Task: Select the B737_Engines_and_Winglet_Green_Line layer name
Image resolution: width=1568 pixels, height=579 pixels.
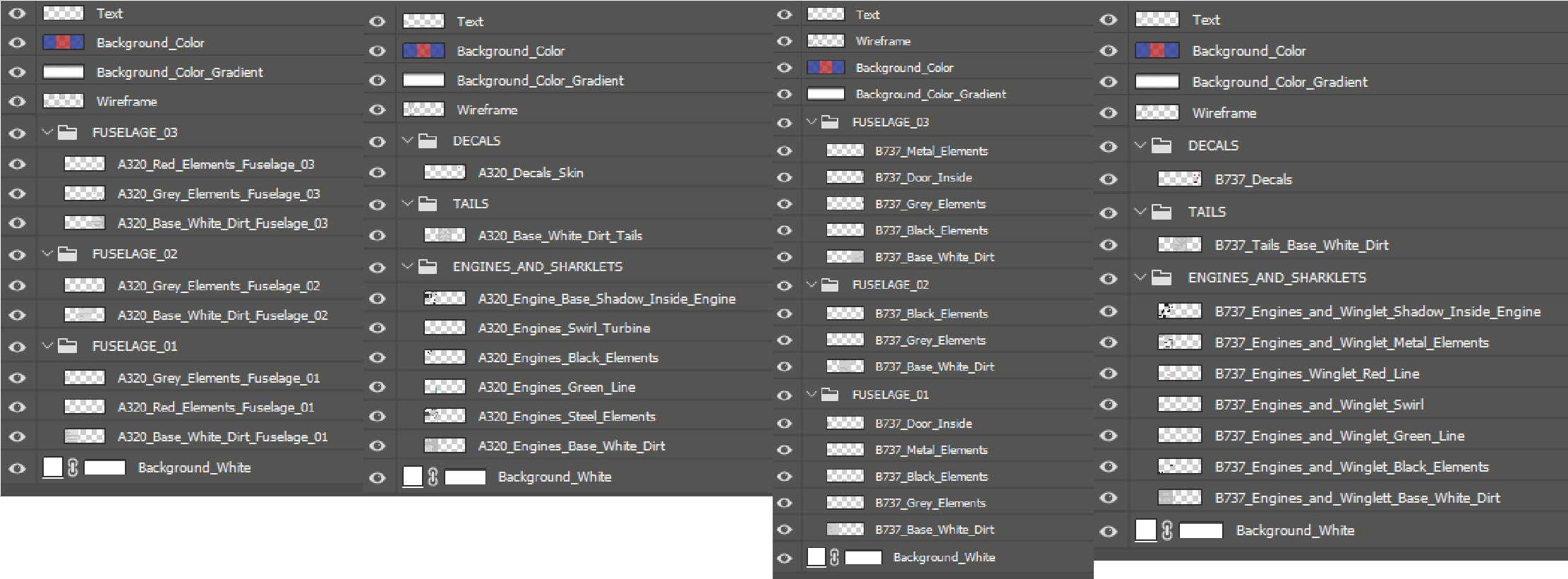Action: (1339, 436)
